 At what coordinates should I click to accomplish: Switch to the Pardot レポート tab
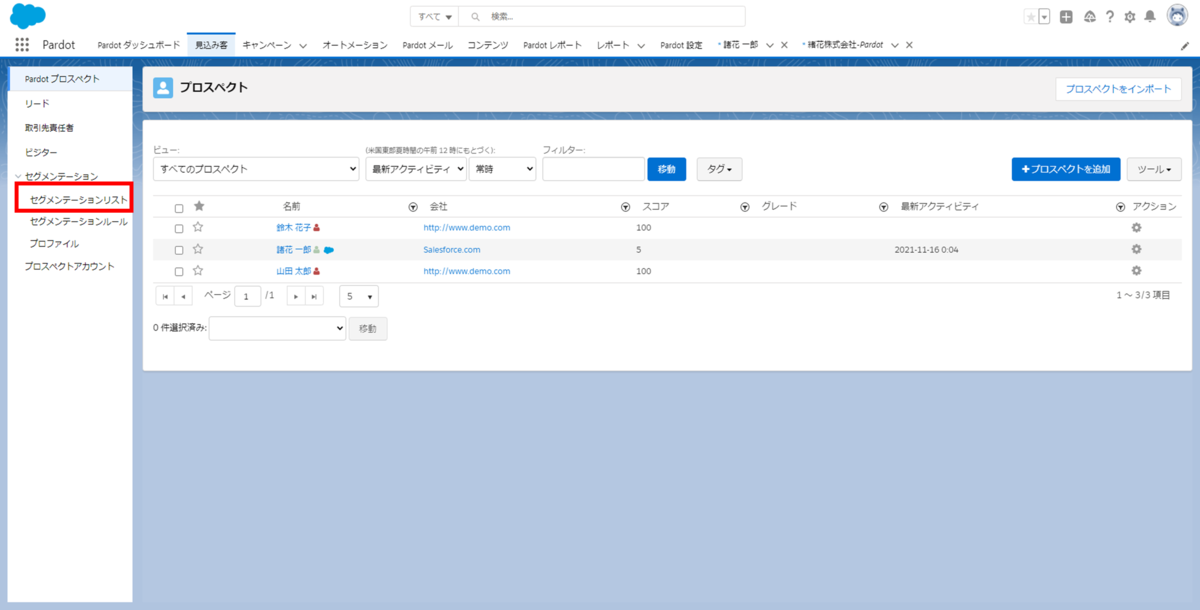tap(552, 45)
